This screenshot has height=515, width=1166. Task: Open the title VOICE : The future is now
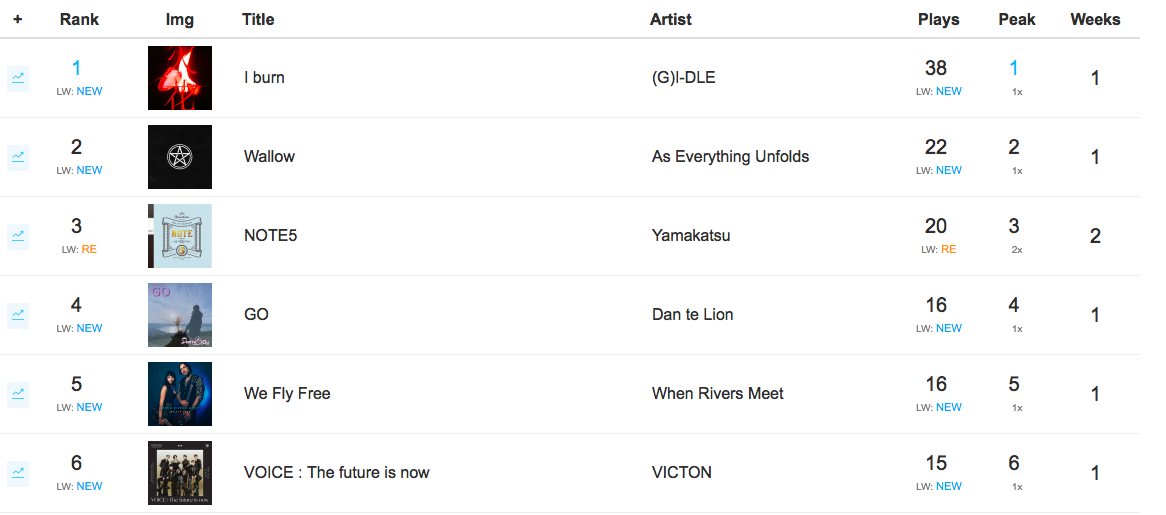click(x=337, y=473)
